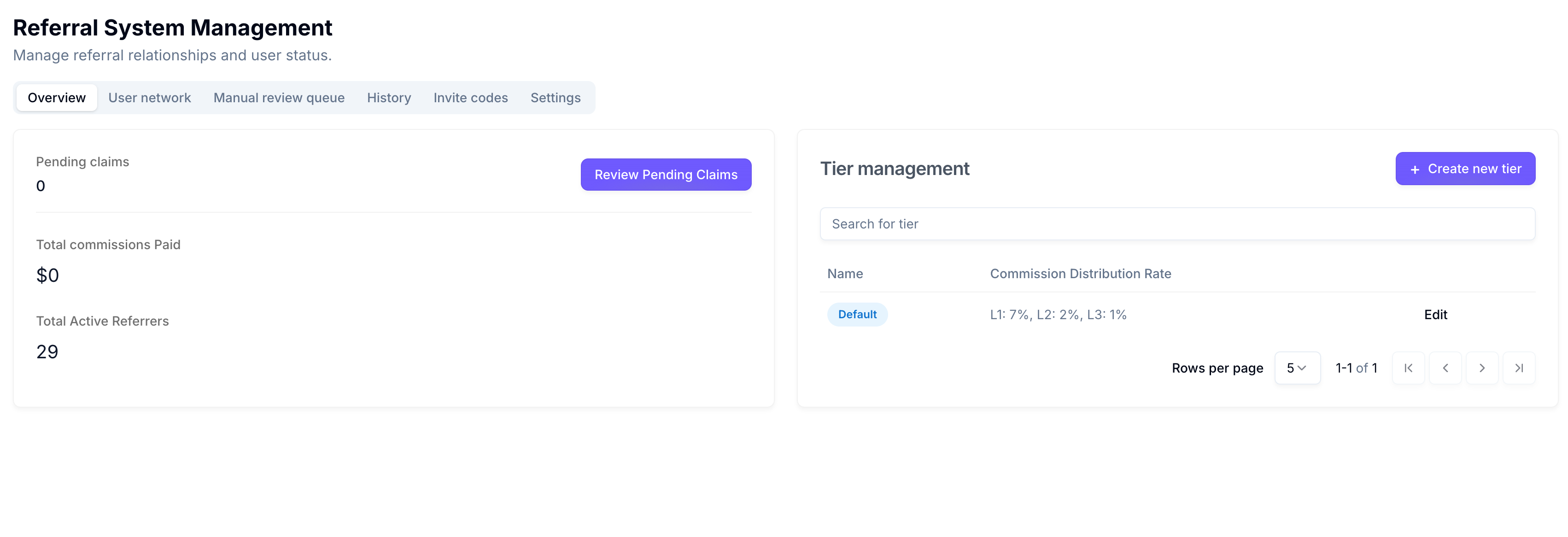Image resolution: width=1568 pixels, height=537 pixels.
Task: Go to next page of tiers
Action: (1481, 368)
